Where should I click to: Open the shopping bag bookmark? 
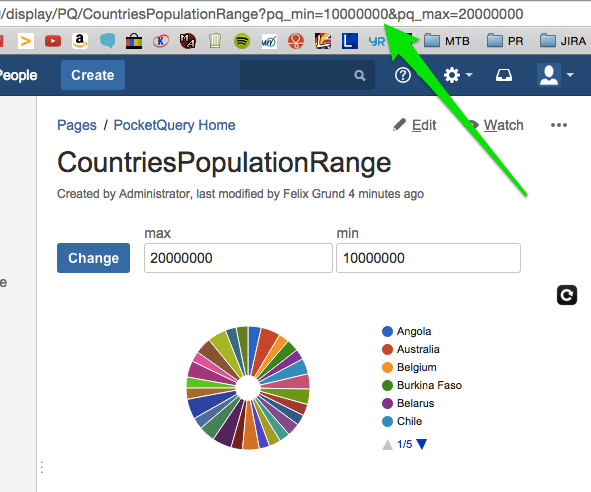pyautogui.click(x=134, y=41)
